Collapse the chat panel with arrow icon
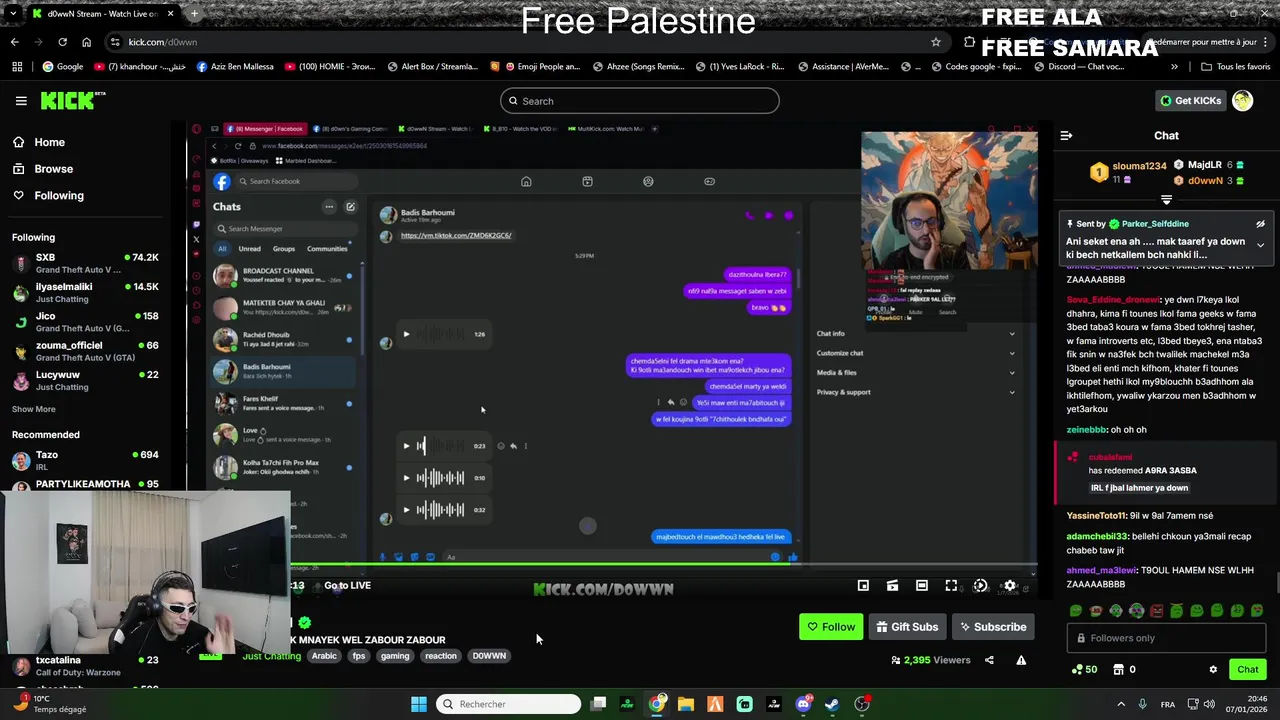 [1066, 135]
